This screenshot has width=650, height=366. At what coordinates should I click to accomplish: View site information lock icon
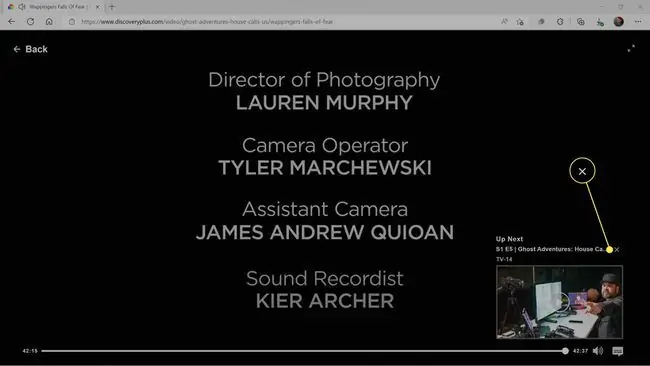coord(72,22)
